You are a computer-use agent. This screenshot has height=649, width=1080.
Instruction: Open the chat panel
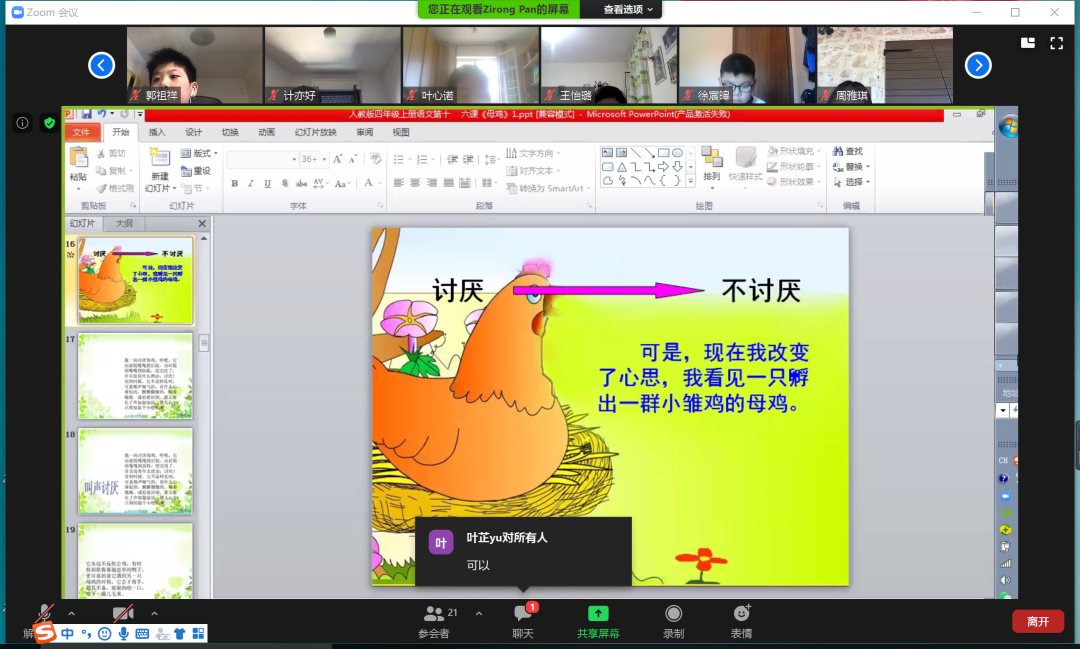pyautogui.click(x=523, y=621)
